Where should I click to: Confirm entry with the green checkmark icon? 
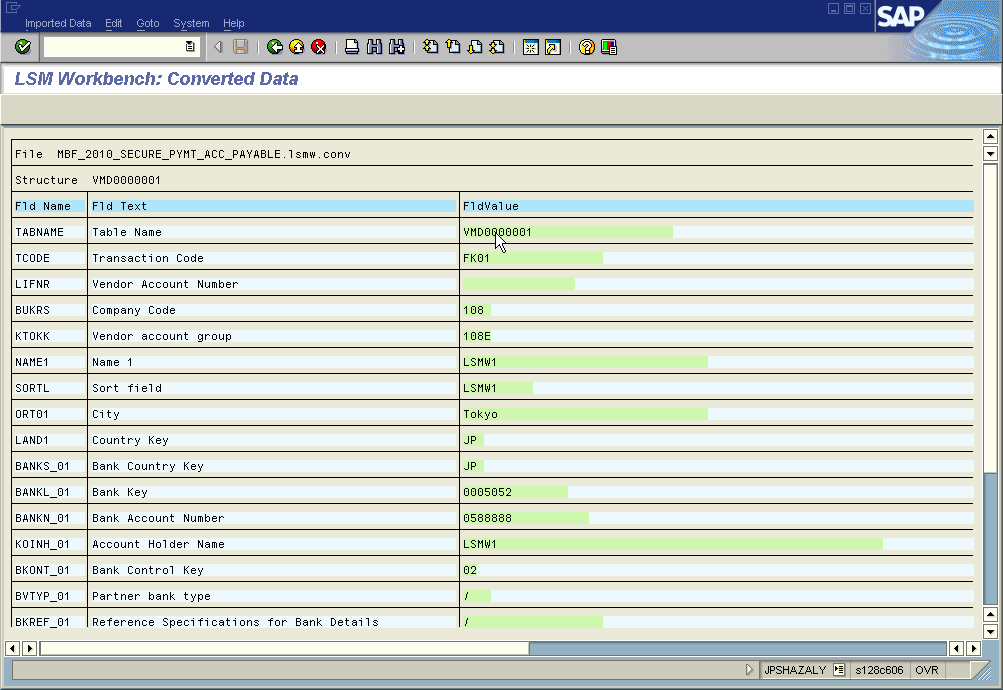(21, 46)
